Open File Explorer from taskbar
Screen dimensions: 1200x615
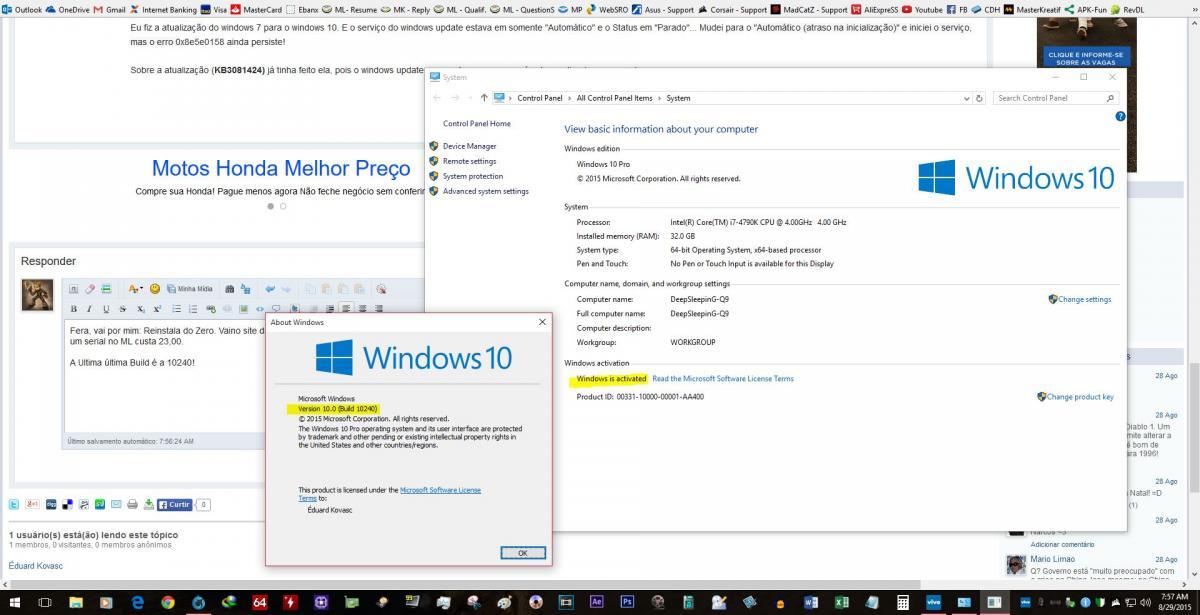[76, 602]
